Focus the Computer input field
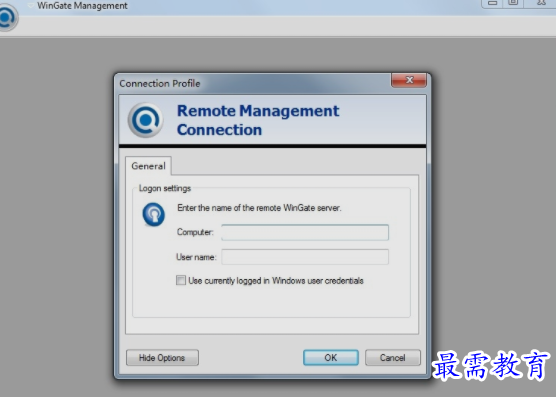 click(305, 233)
